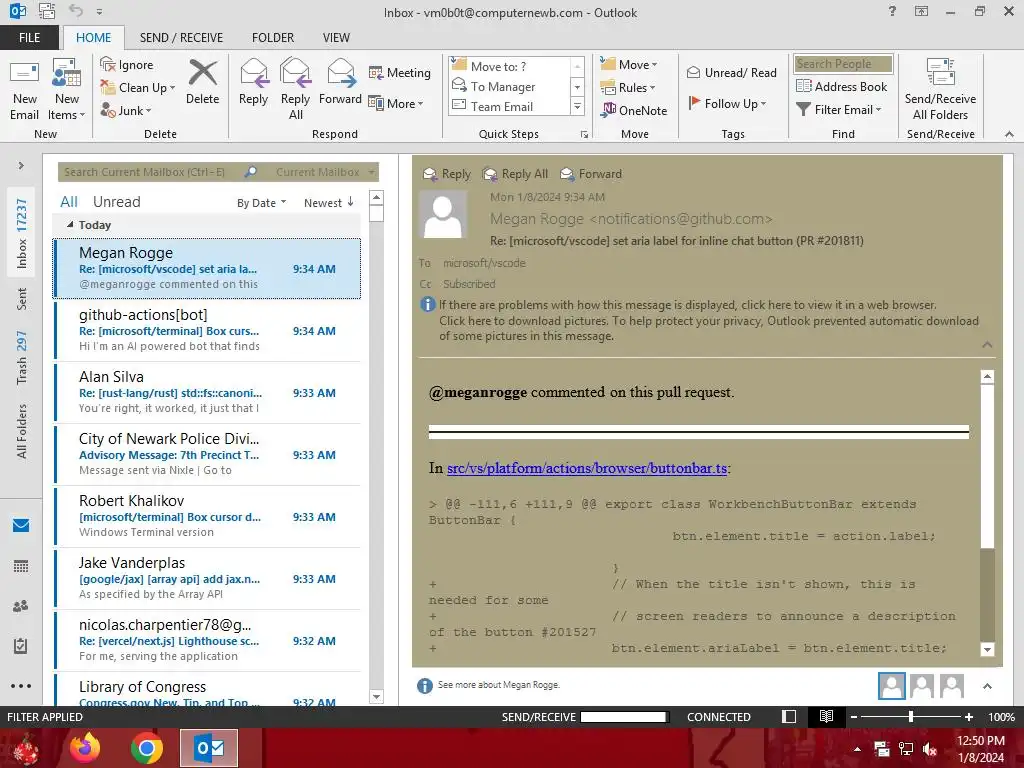Switch to the VIEW tab
This screenshot has width=1024, height=768.
coord(336,37)
